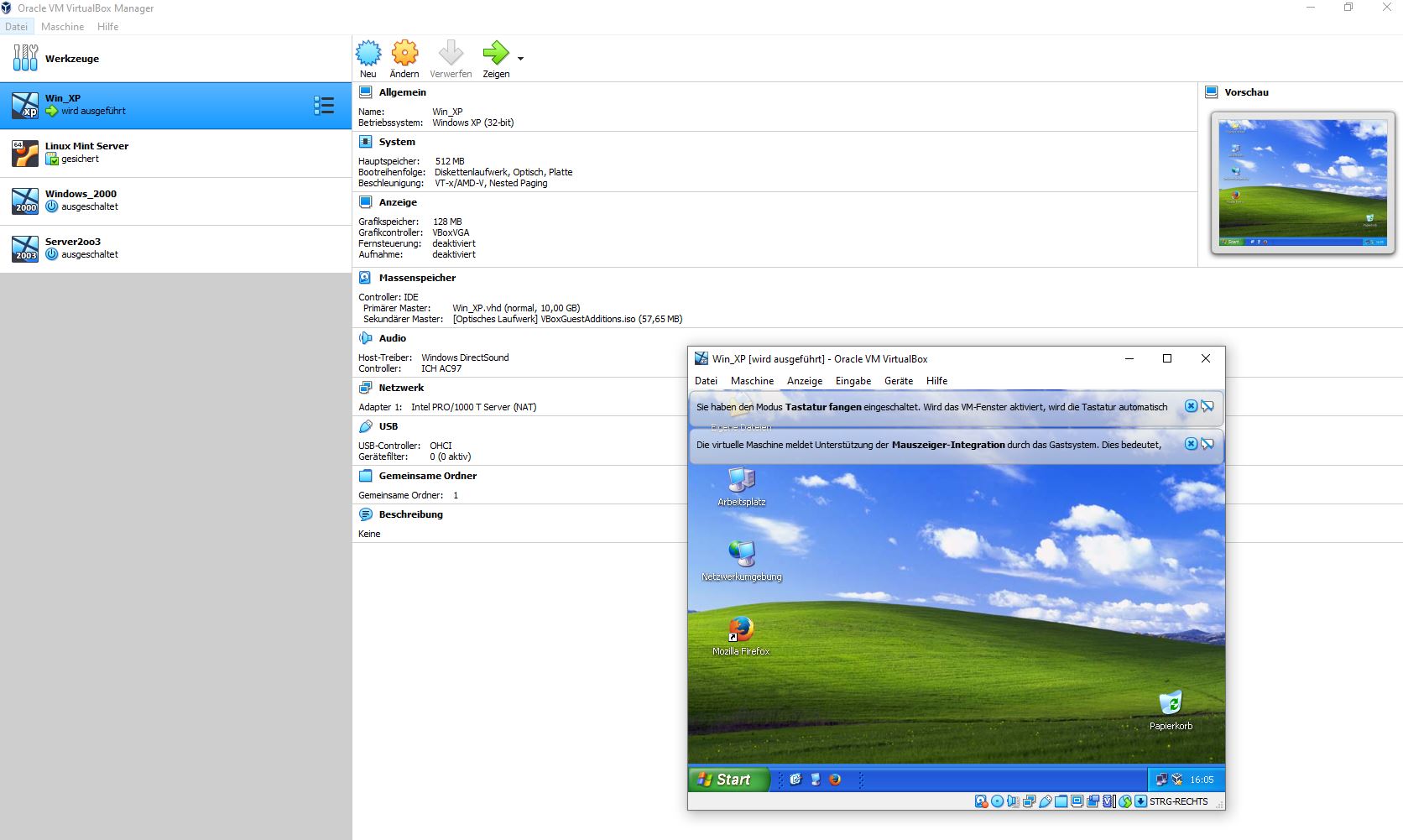Open the Manager's Datei menu
The image size is (1403, 840).
click(16, 26)
